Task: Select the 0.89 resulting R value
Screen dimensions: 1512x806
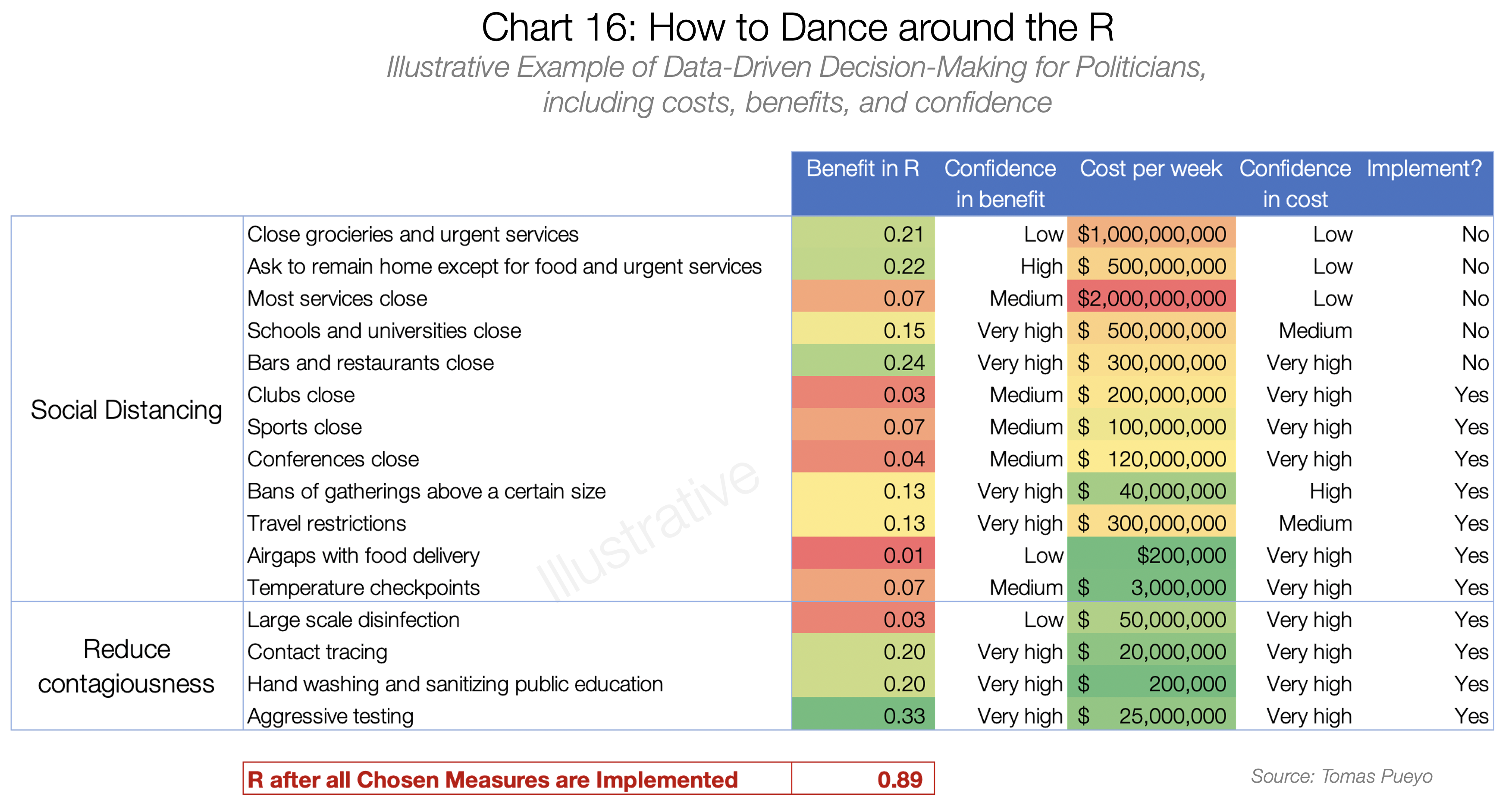Action: pyautogui.click(x=899, y=780)
